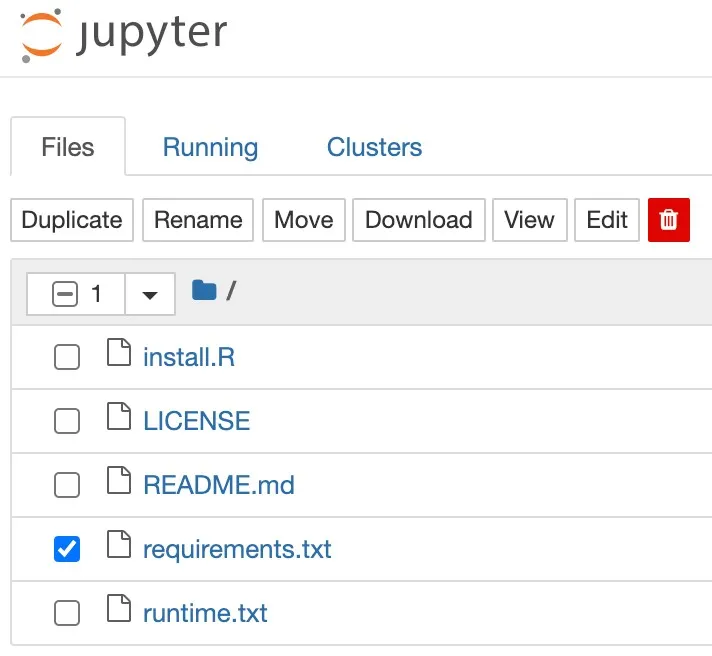
Task: Uncheck the requirements.txt checkbox
Action: pos(67,549)
